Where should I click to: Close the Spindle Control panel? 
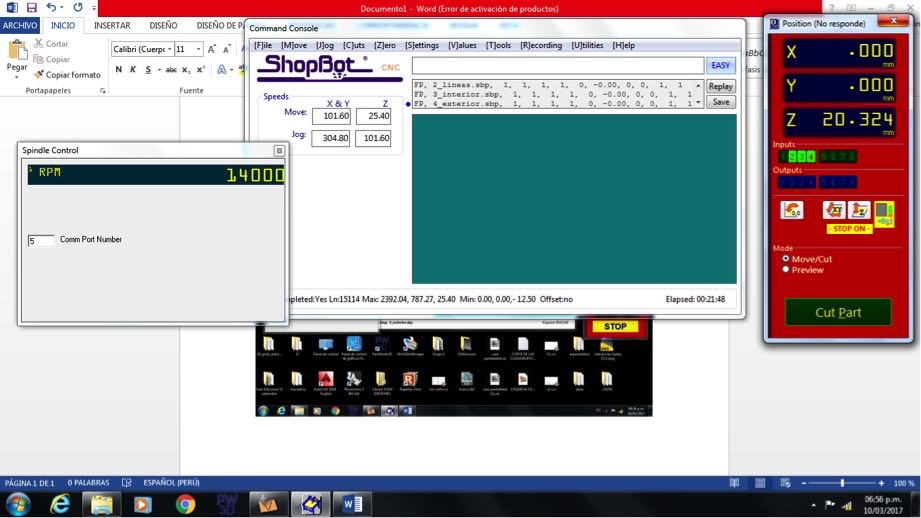point(279,150)
